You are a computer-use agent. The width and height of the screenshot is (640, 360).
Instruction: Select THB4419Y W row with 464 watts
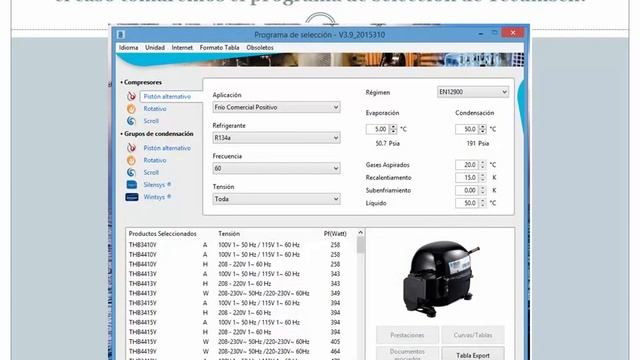(x=241, y=351)
